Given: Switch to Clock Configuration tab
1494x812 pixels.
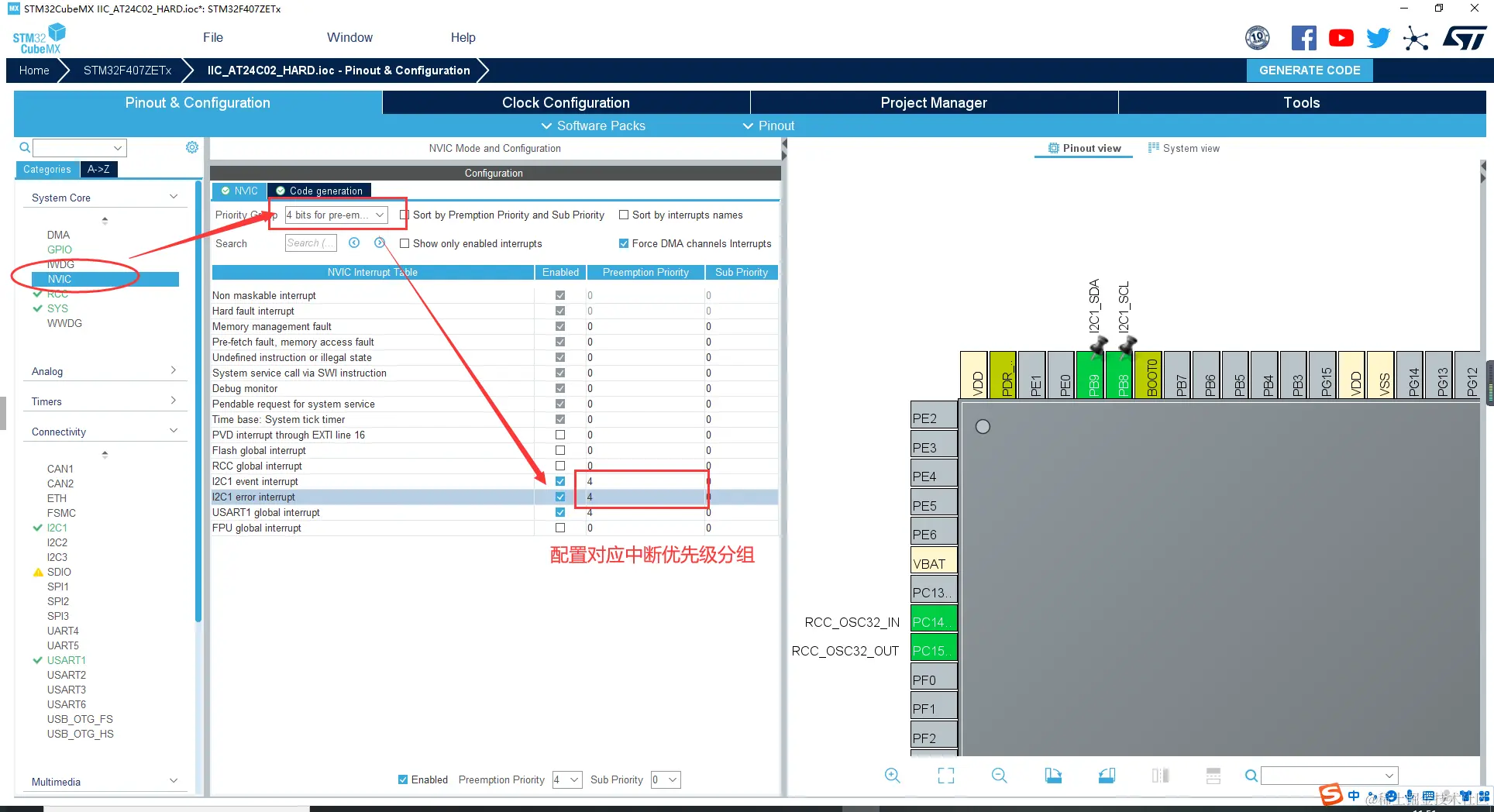Looking at the screenshot, I should point(566,102).
